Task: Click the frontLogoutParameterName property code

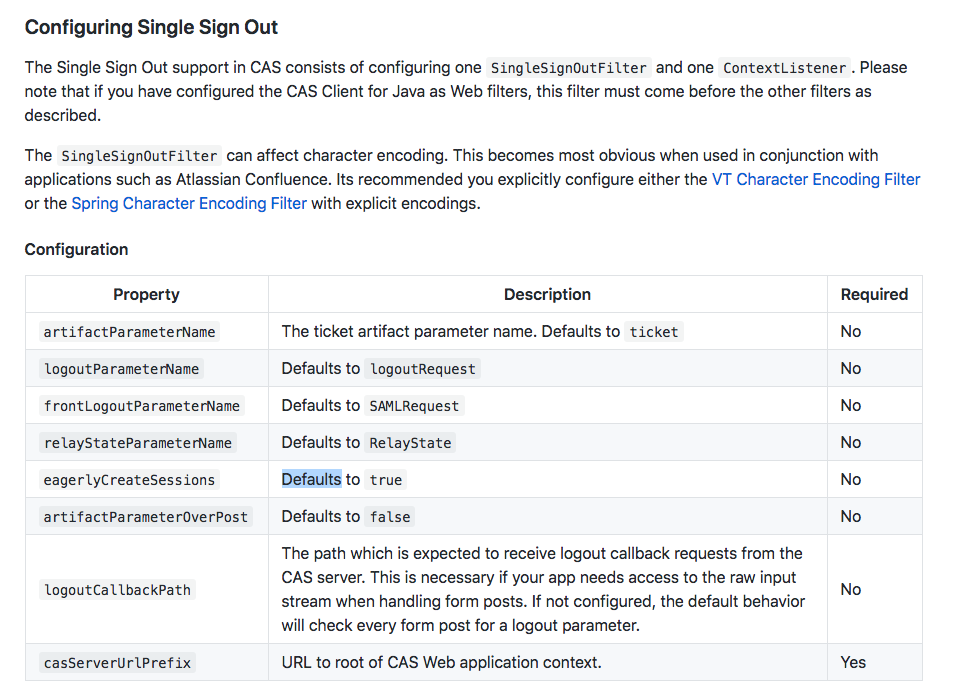Action: (141, 406)
